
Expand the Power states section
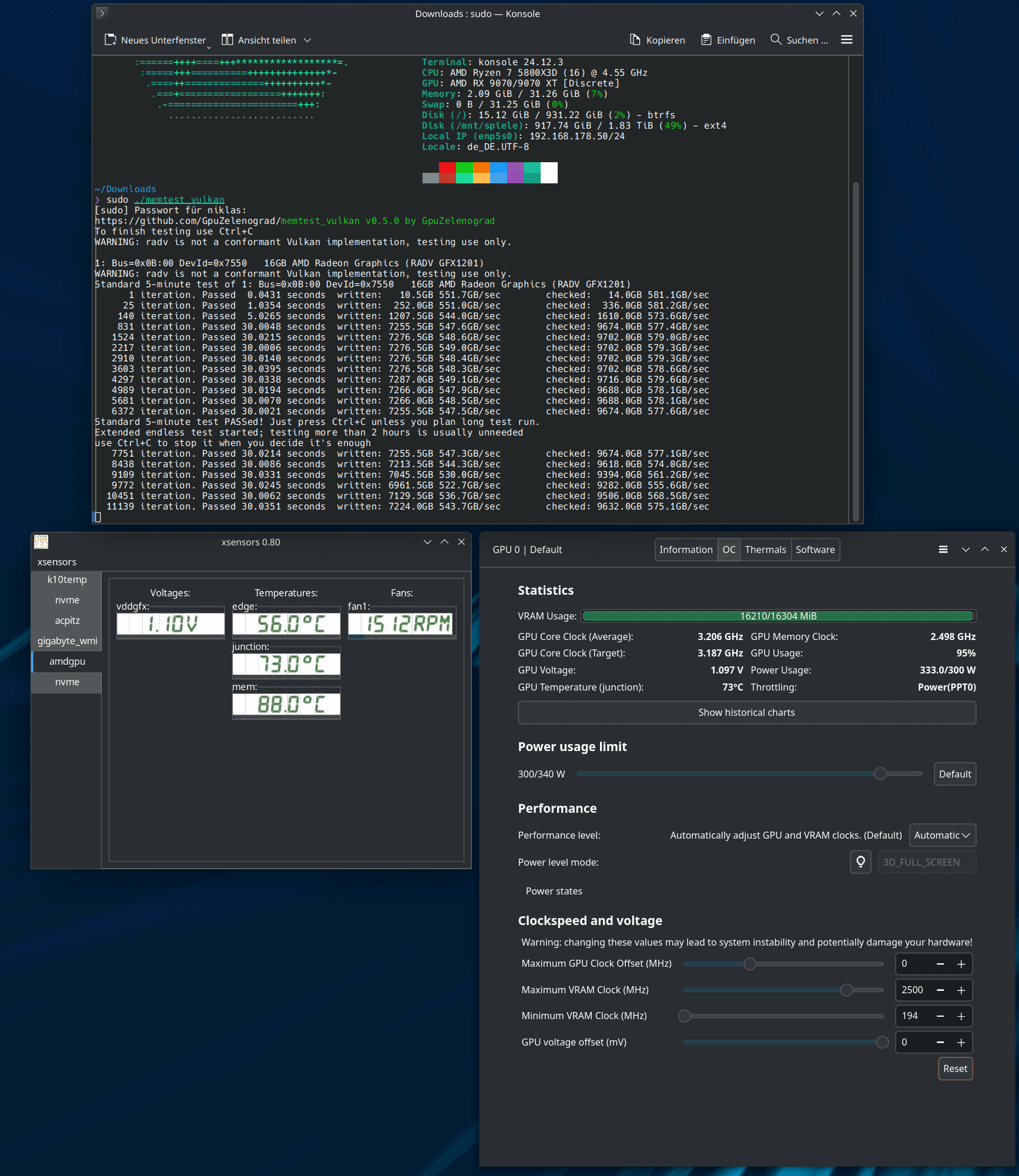point(554,891)
